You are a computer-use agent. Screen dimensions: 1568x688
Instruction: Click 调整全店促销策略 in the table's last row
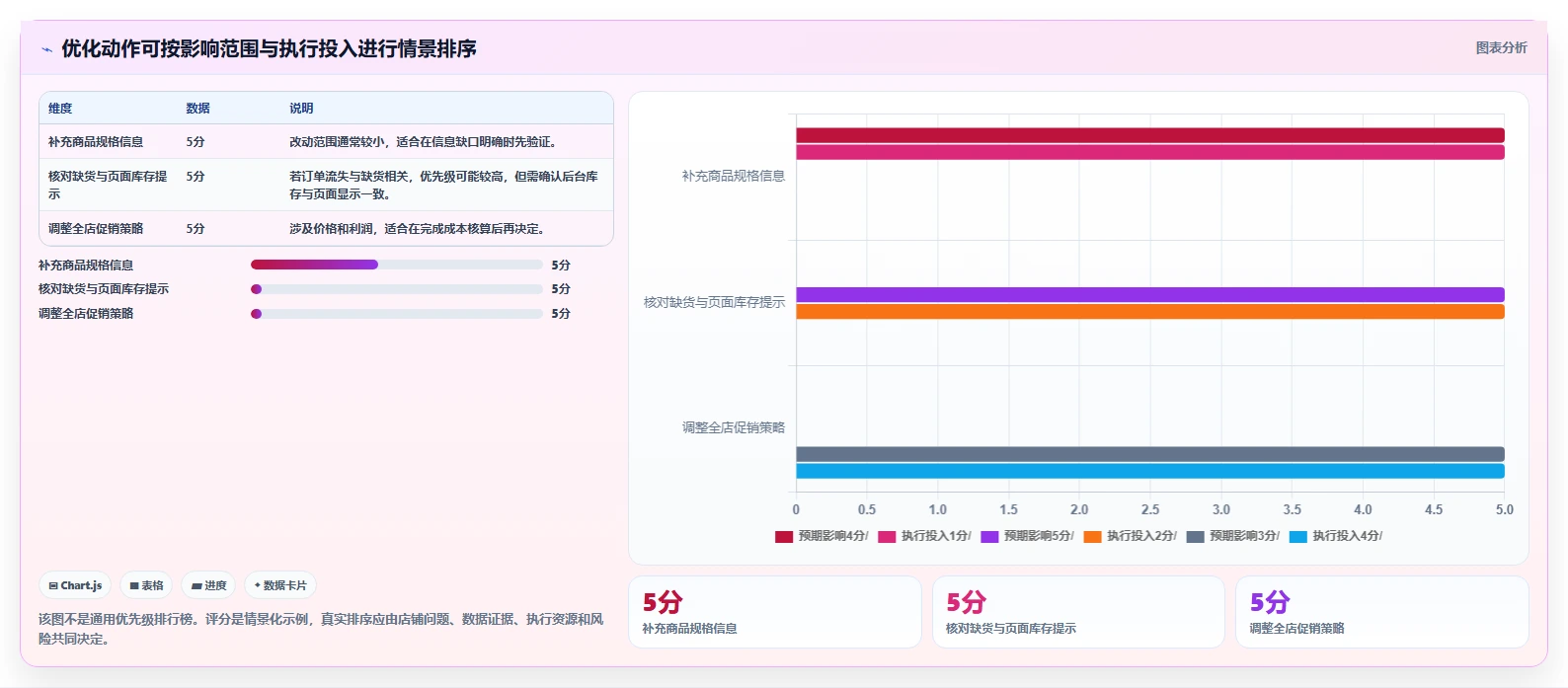coord(96,228)
